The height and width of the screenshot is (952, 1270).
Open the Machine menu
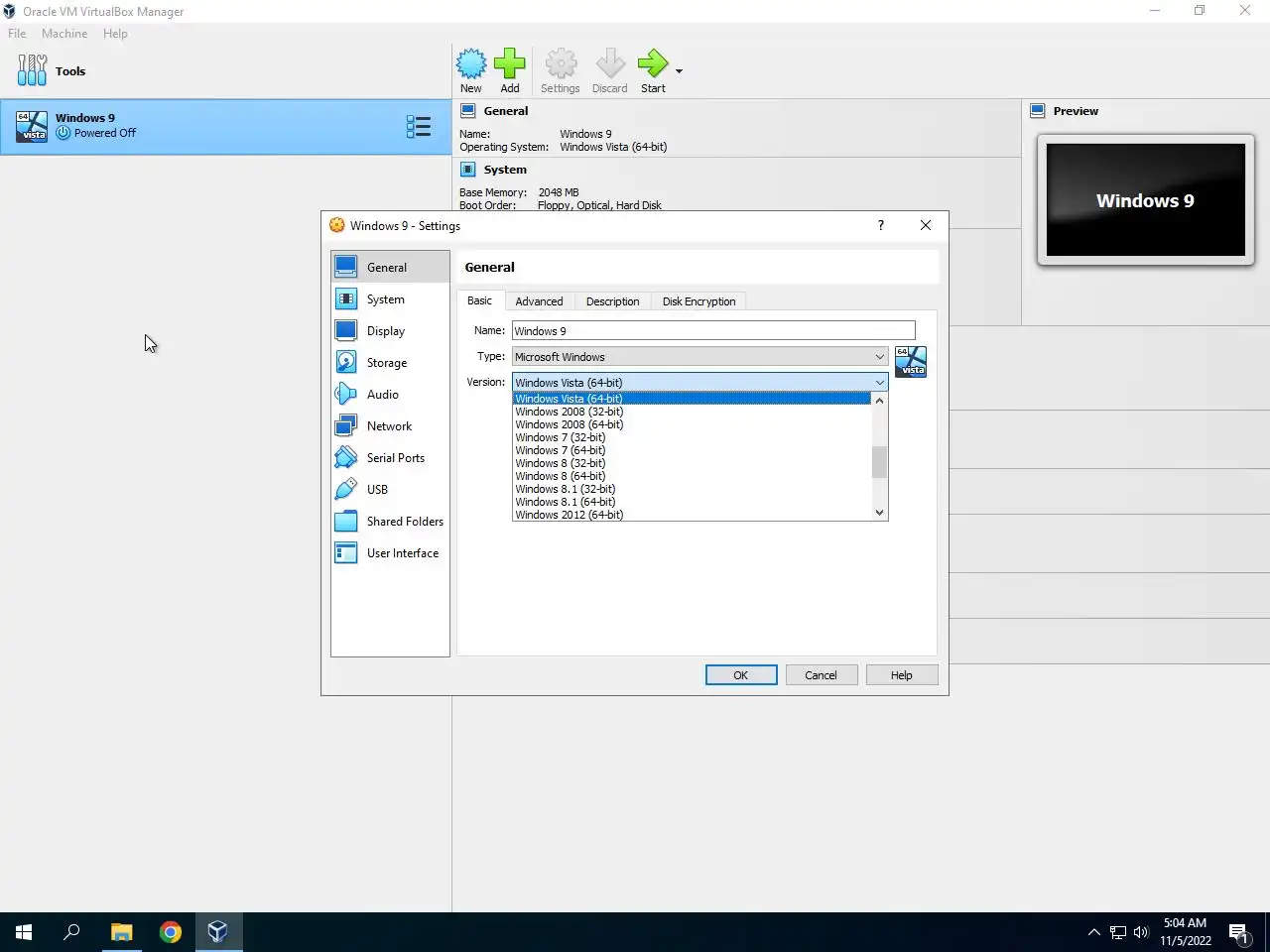[64, 33]
